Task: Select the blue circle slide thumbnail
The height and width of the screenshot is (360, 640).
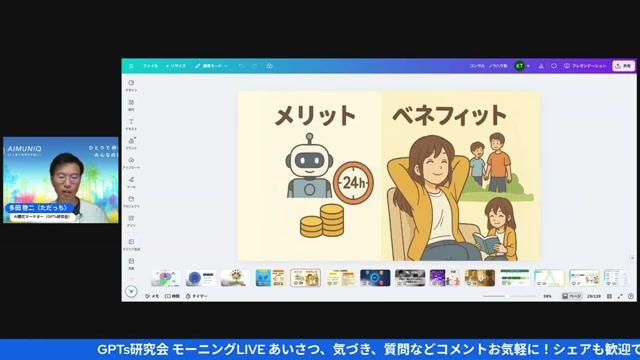Action: pyautogui.click(x=200, y=278)
